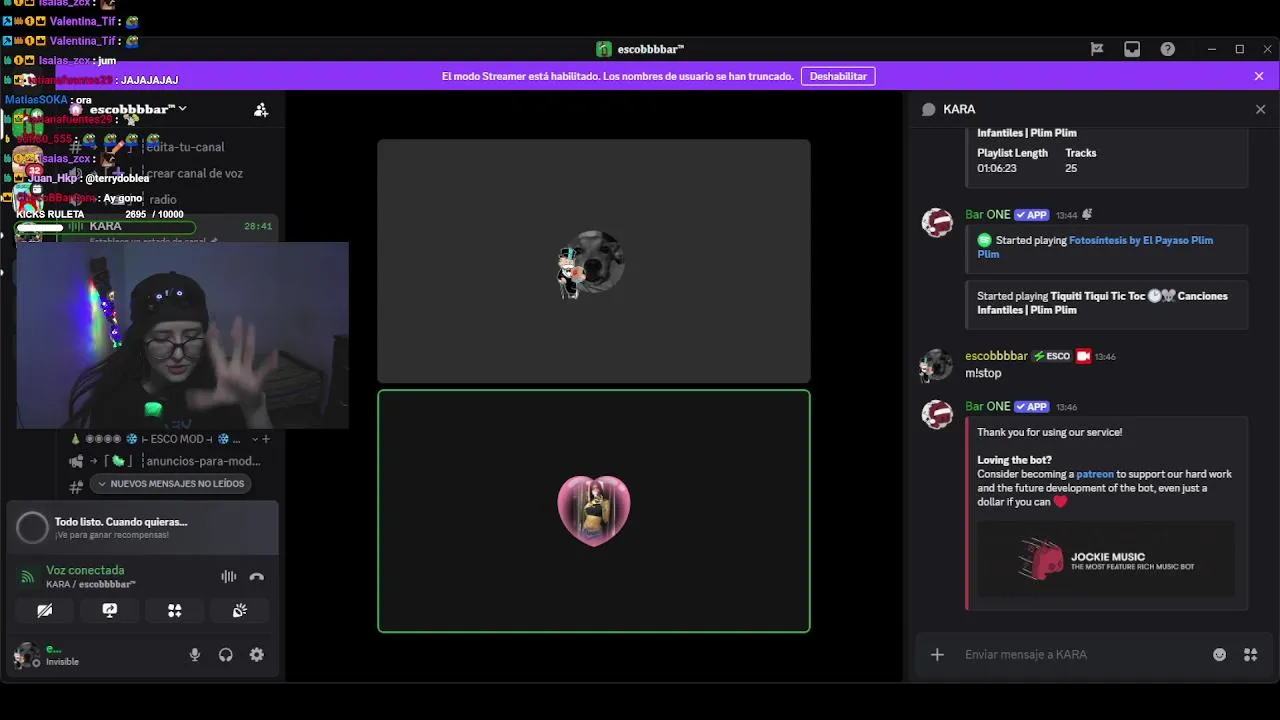Open the Quests flag icon in title bar
Screen dimensions: 1280x720
(1096, 49)
